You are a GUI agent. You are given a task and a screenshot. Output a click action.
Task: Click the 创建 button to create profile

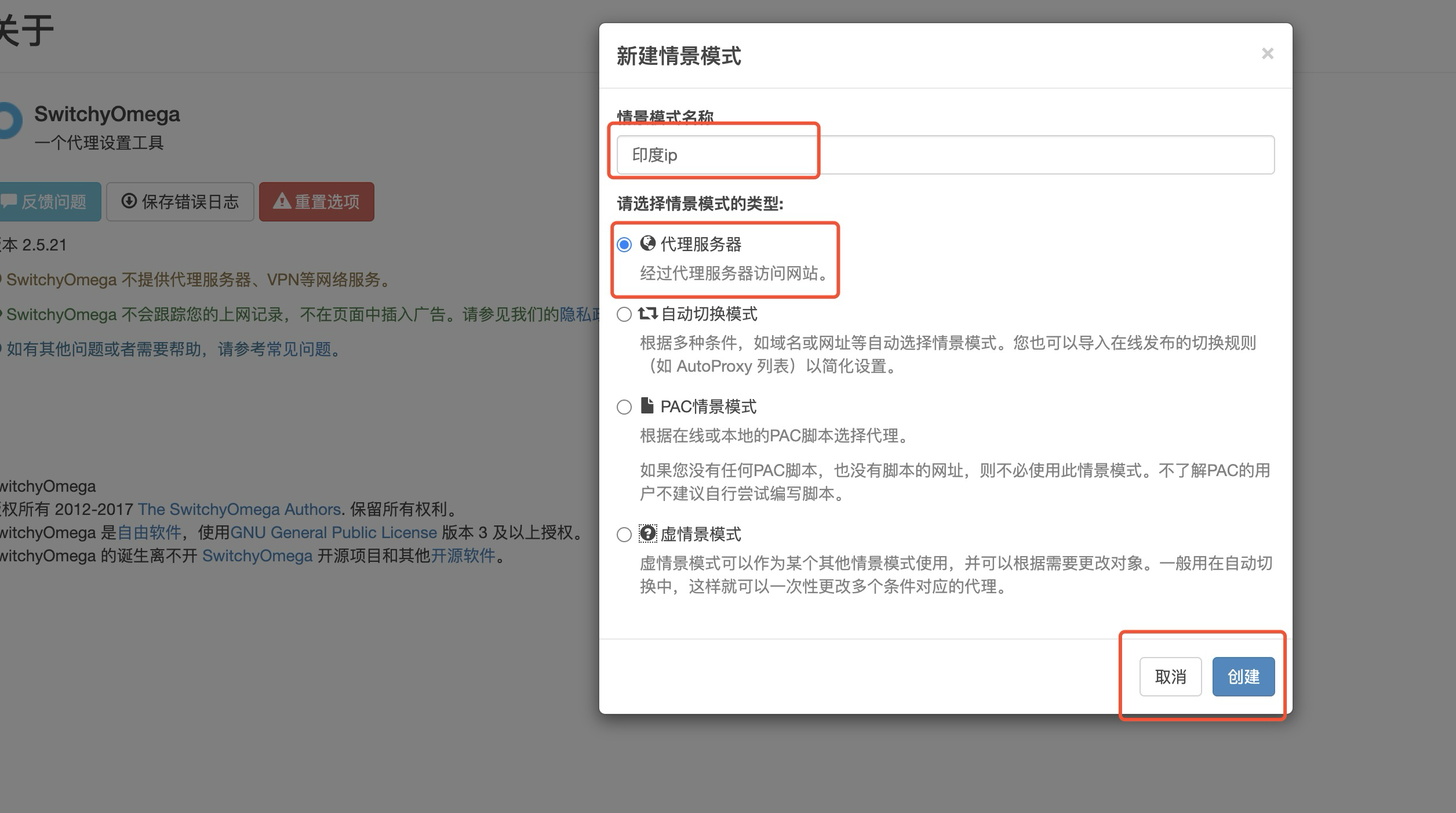point(1243,677)
